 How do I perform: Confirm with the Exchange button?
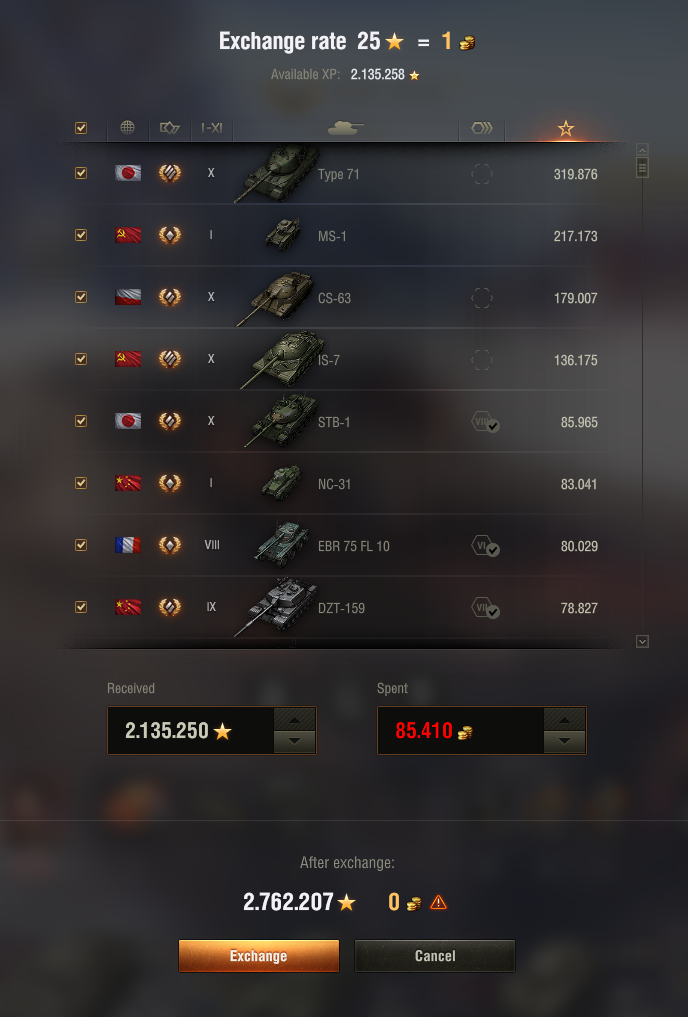(x=259, y=956)
